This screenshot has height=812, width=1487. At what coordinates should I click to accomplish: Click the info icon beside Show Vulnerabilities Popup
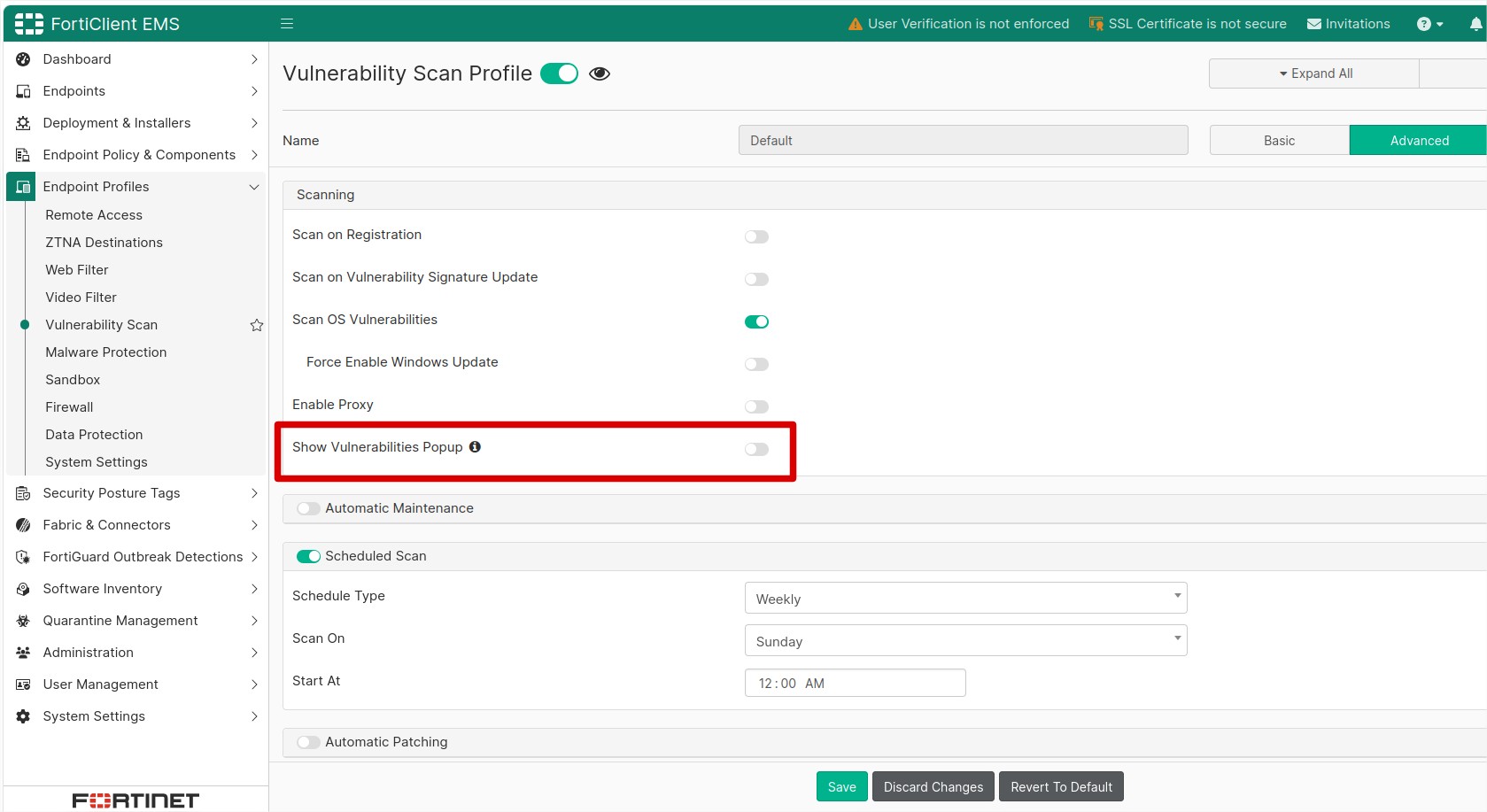coord(475,447)
